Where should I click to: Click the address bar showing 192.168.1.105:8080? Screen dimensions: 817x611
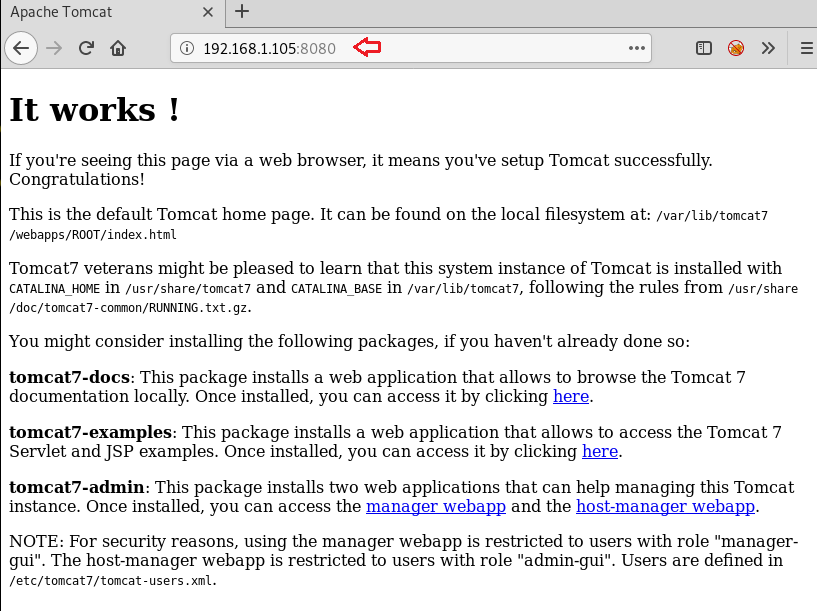(411, 48)
